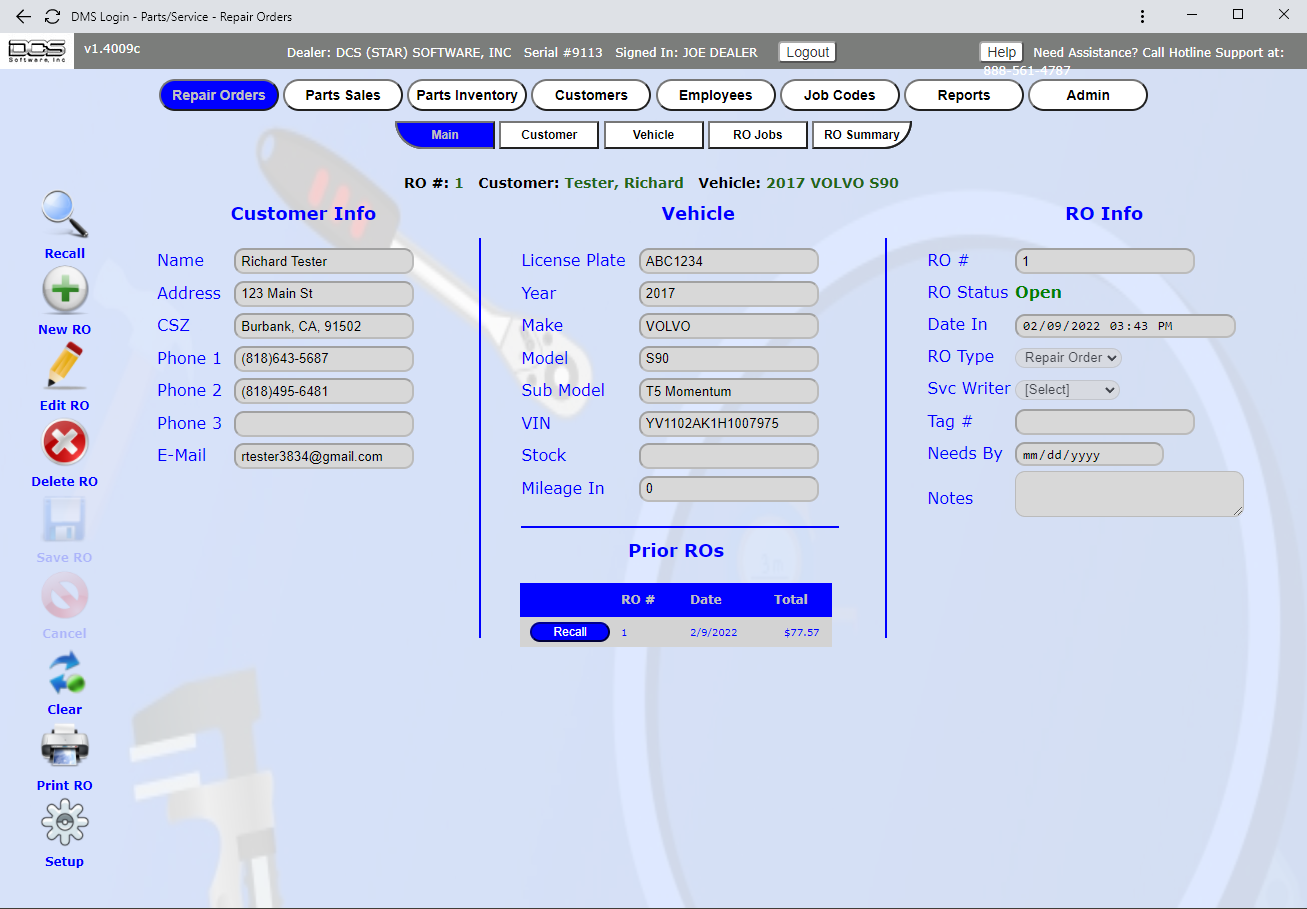
Task: Open the Parts Inventory section
Action: click(x=467, y=95)
